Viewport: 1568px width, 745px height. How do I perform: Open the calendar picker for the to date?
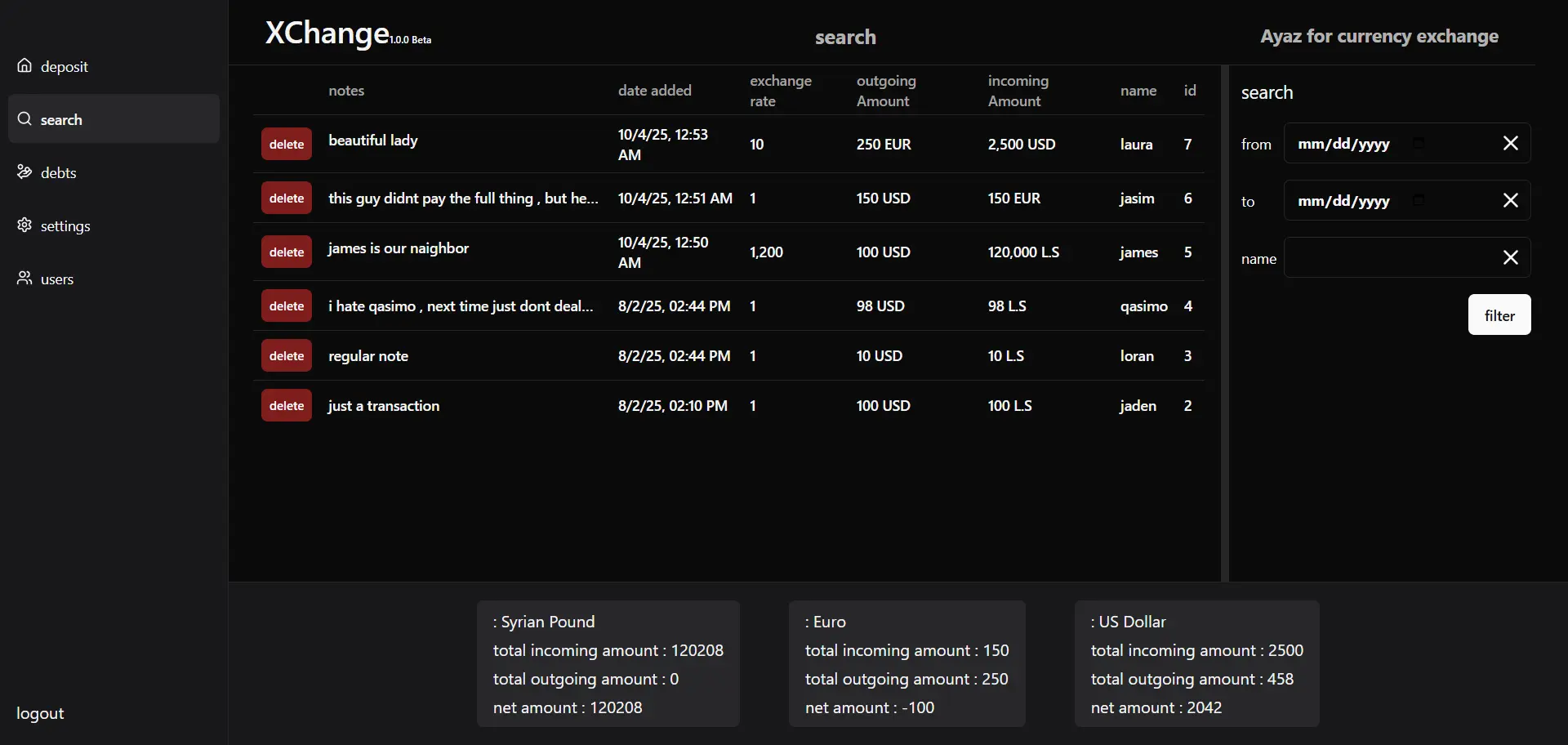(x=1419, y=200)
